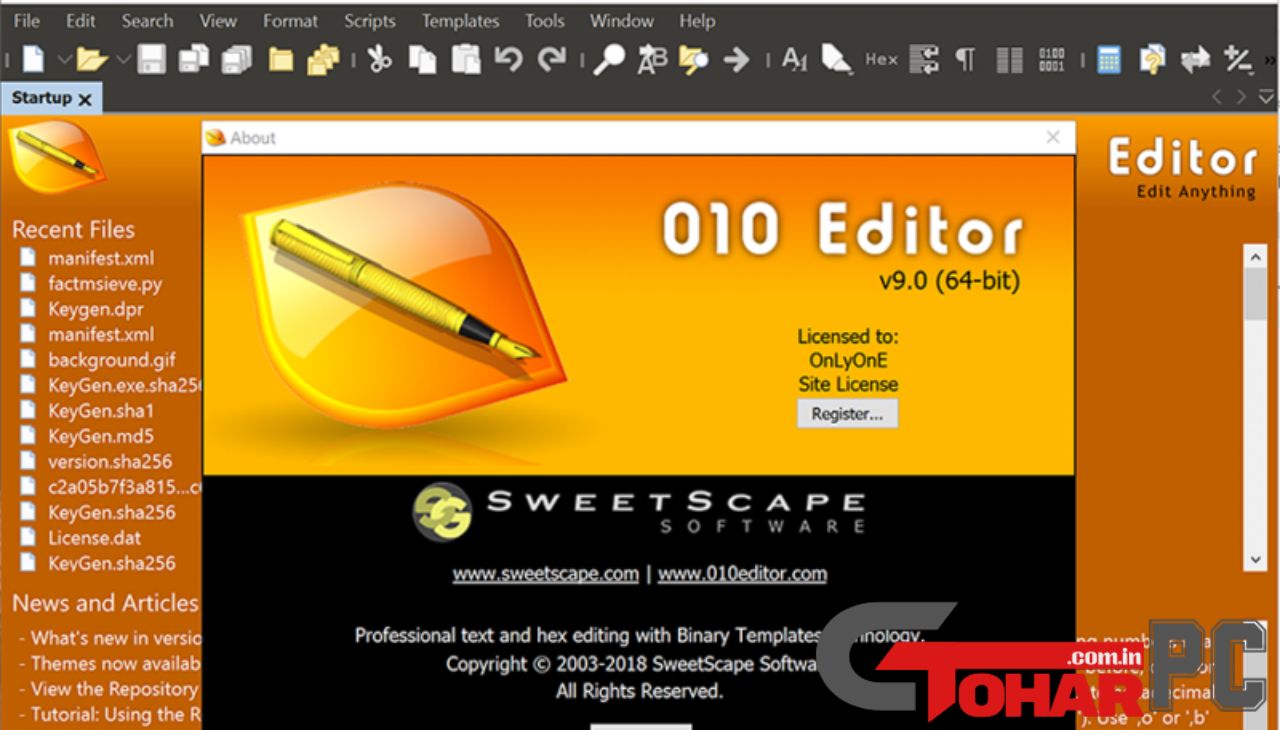This screenshot has height=730, width=1280.
Task: Click the Highlight marker icon
Action: click(x=837, y=60)
